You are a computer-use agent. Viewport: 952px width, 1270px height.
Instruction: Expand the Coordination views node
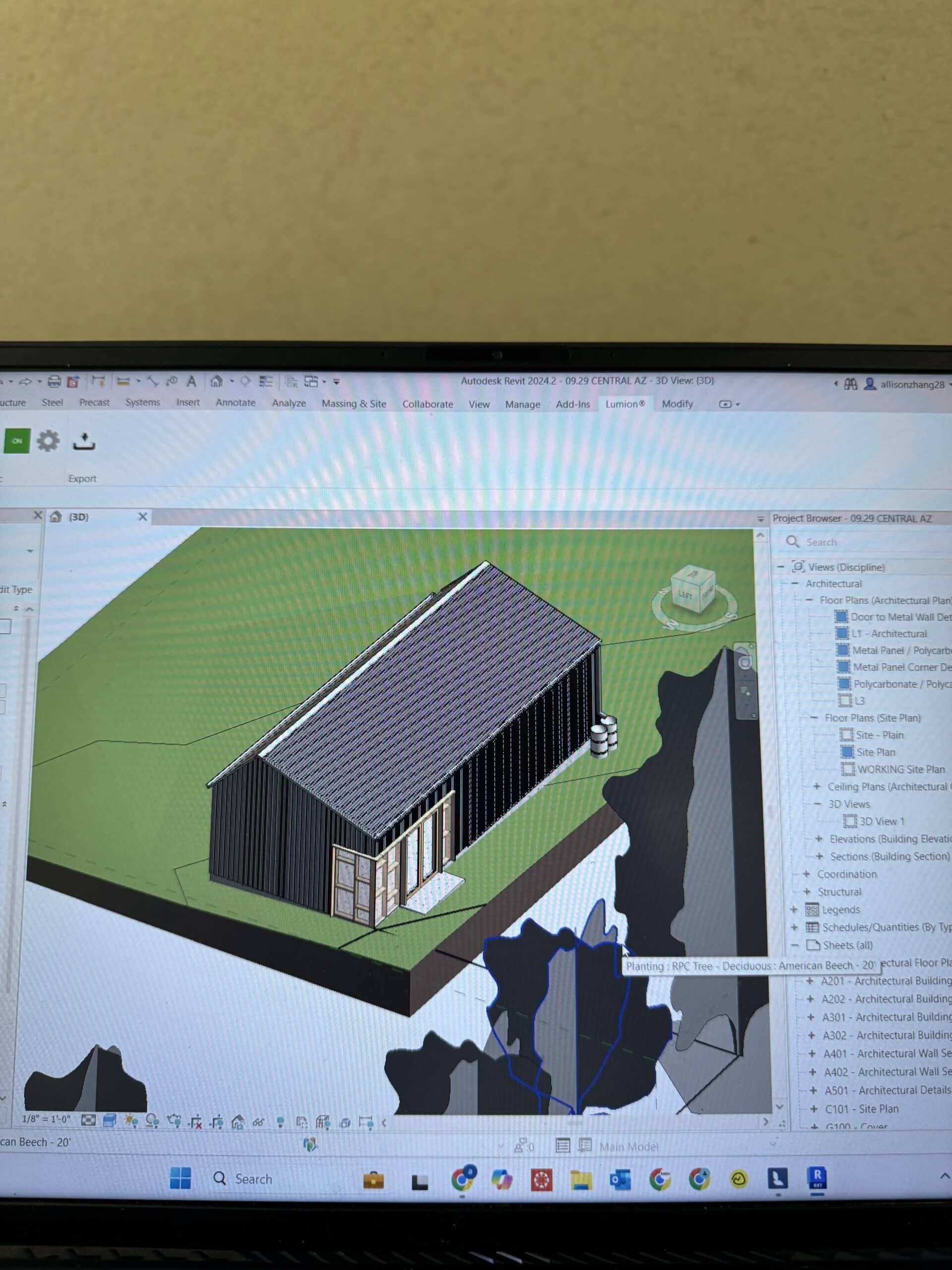[x=806, y=875]
